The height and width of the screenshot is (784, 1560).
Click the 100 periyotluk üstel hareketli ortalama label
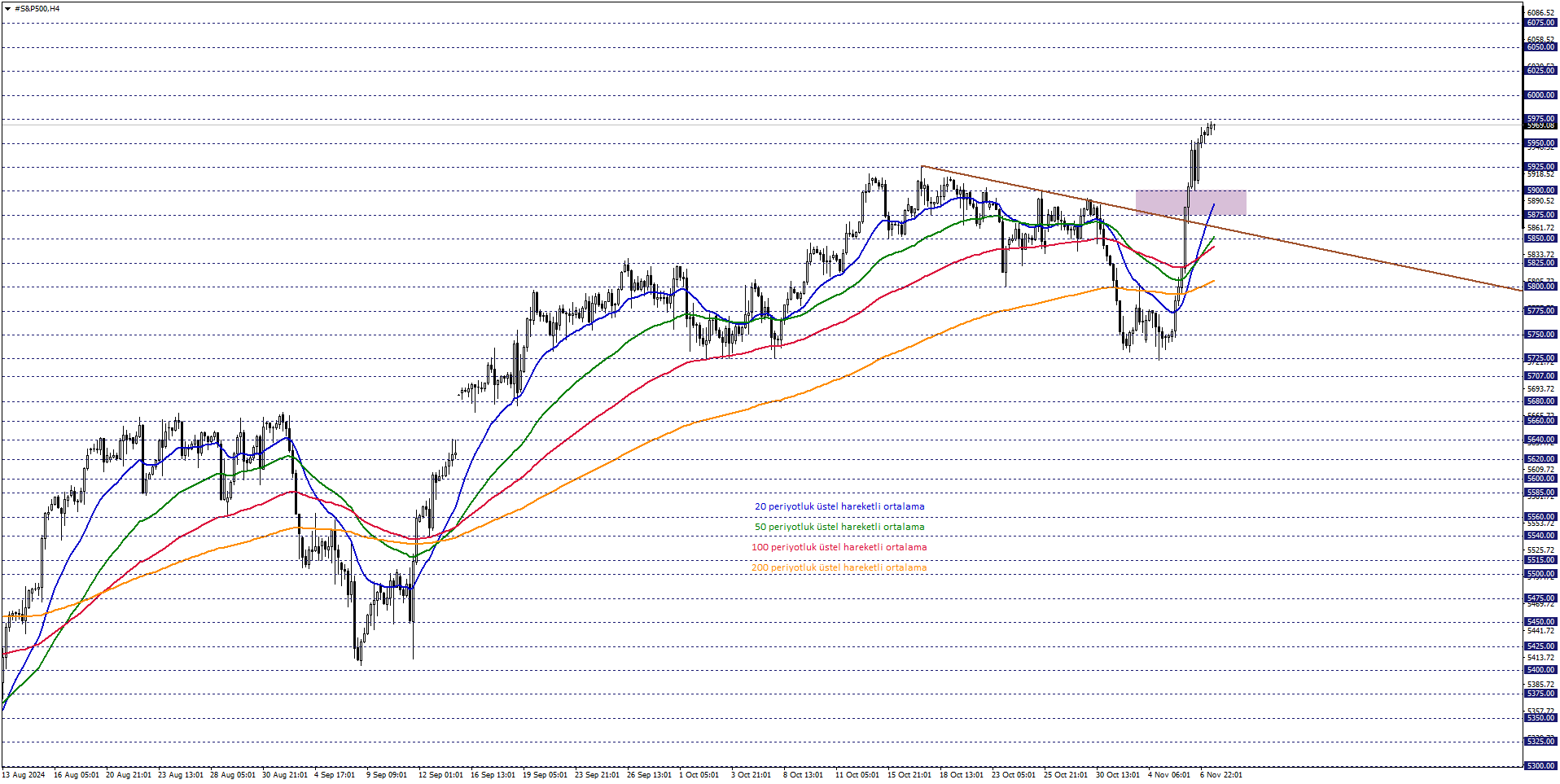tap(839, 547)
